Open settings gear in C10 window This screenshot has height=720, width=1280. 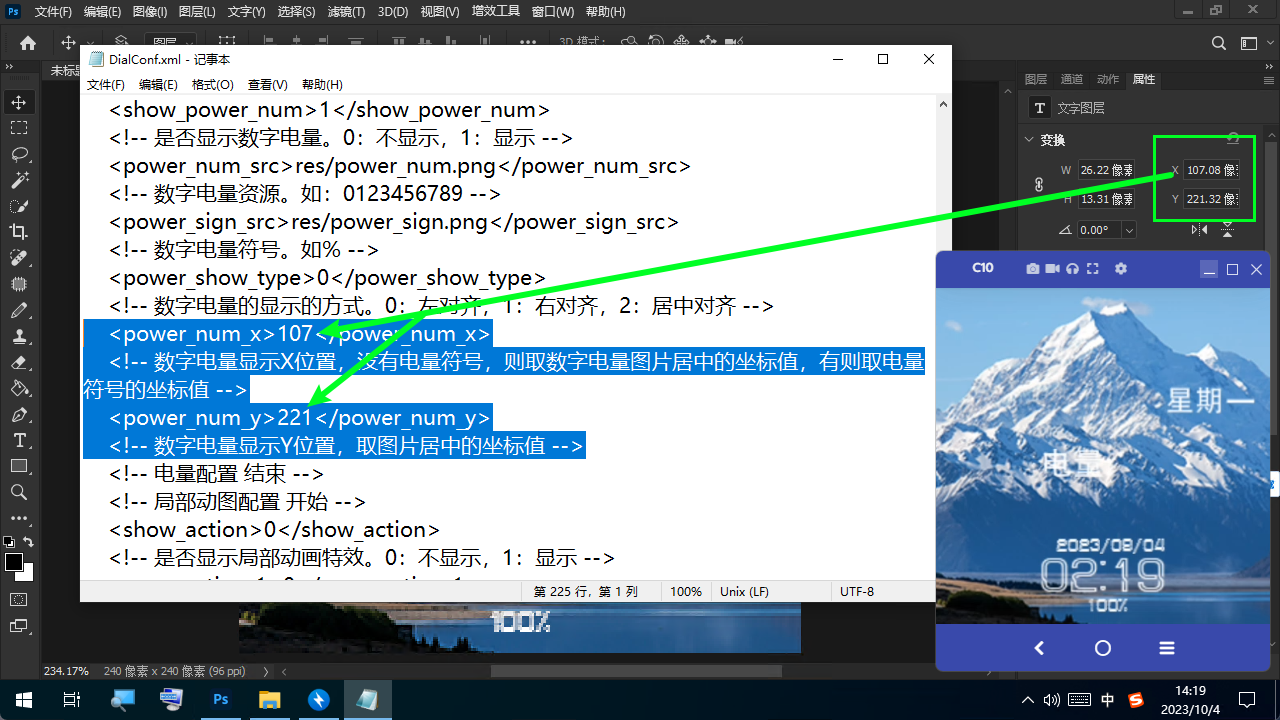pyautogui.click(x=1120, y=269)
